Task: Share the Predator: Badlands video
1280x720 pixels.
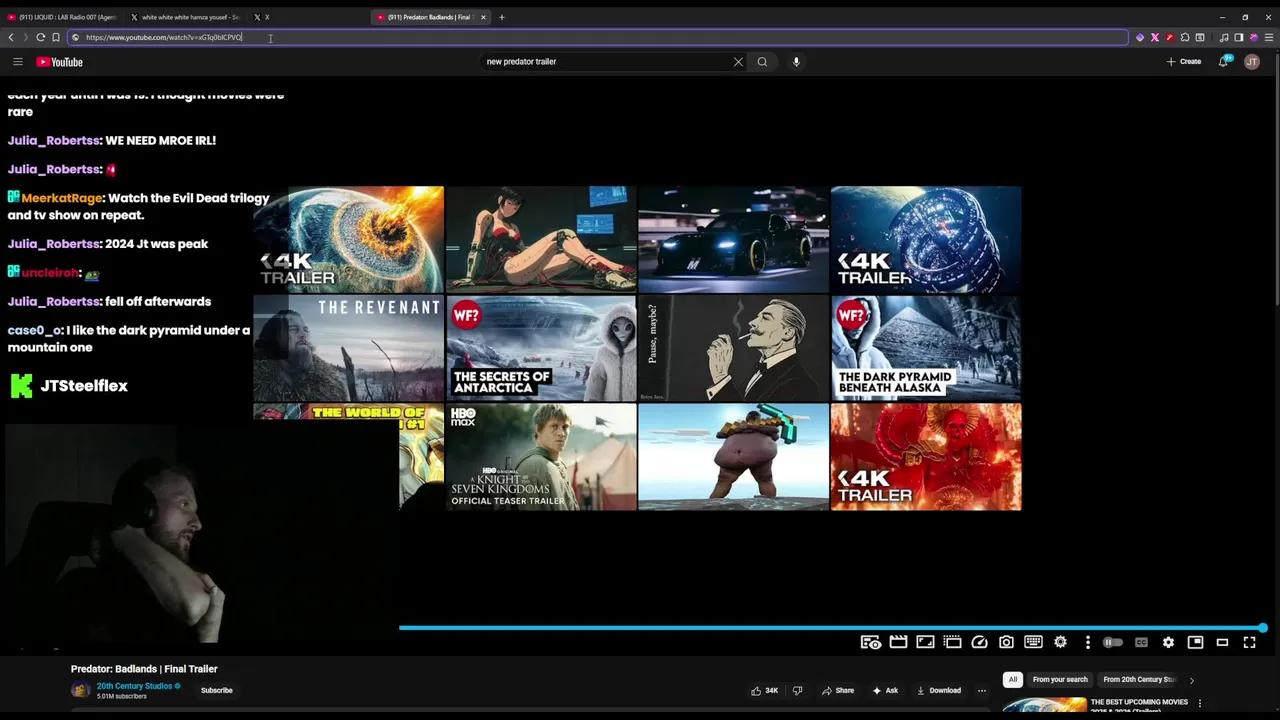Action: pyautogui.click(x=838, y=690)
